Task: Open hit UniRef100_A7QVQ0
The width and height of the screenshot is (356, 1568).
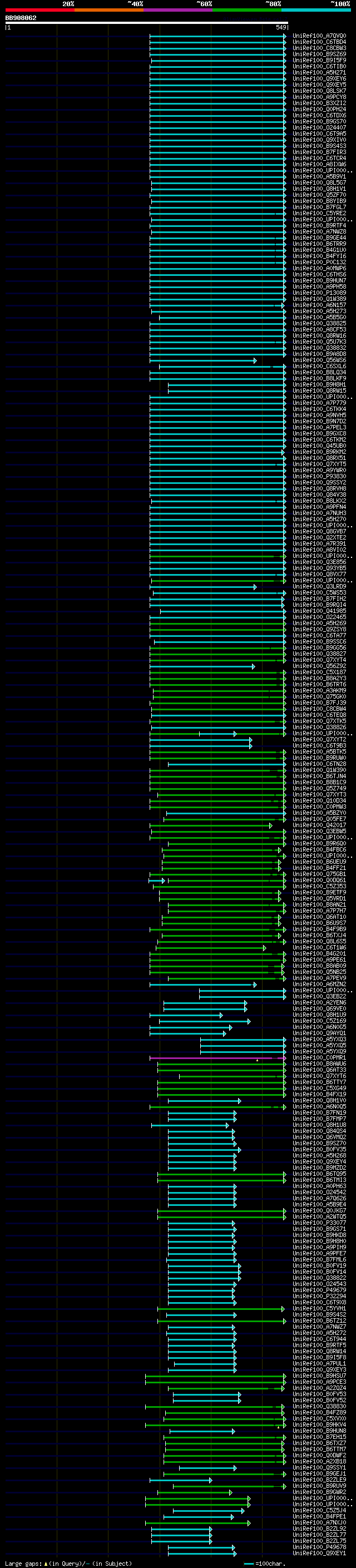Action: point(319,36)
